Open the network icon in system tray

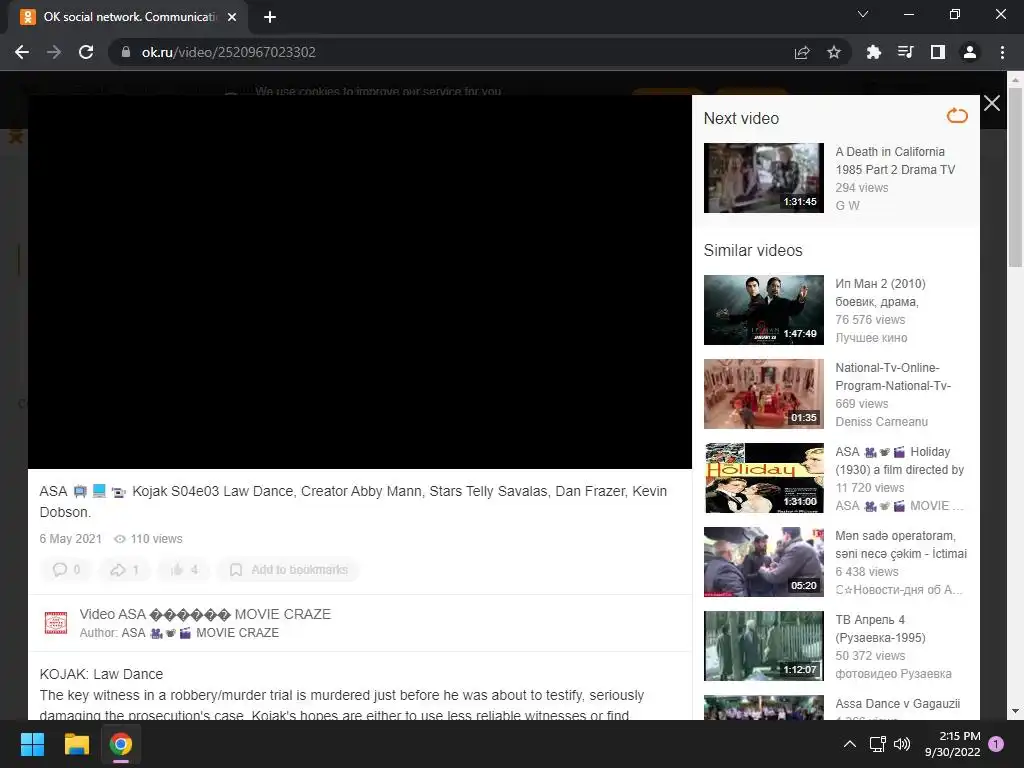877,744
